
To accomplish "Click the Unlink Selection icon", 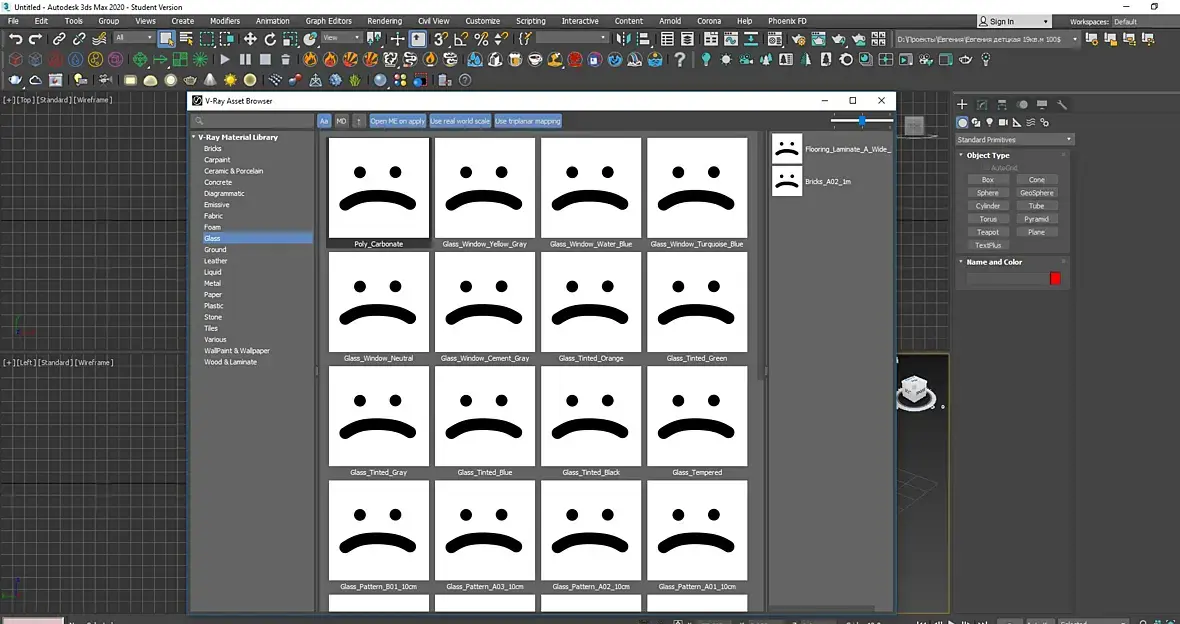I will pyautogui.click(x=79, y=38).
